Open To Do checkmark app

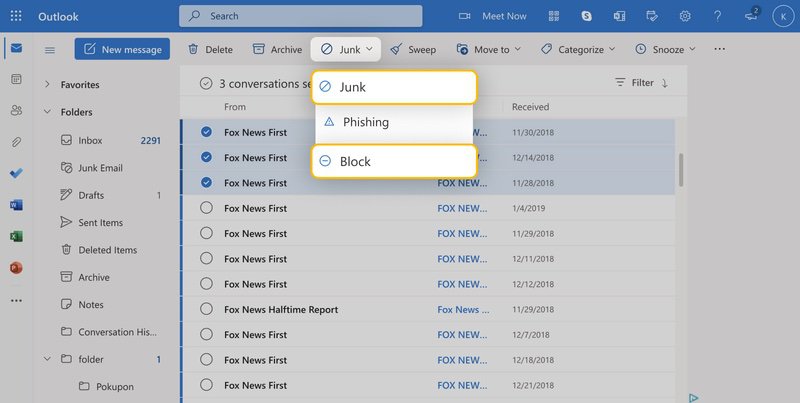click(x=16, y=173)
